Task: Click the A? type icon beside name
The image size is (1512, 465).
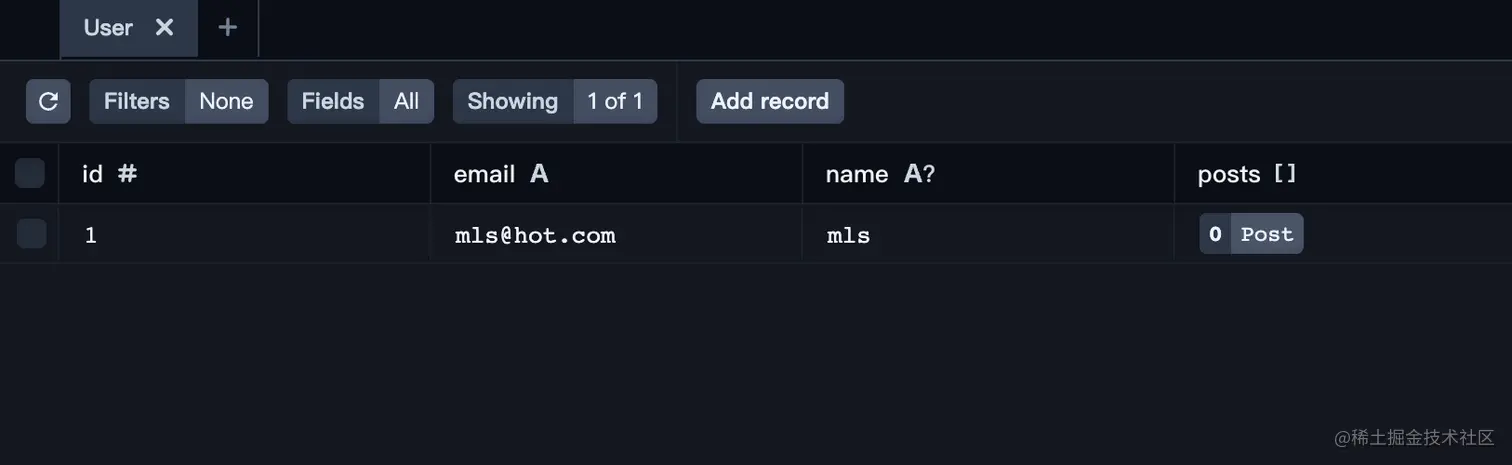Action: [x=918, y=174]
